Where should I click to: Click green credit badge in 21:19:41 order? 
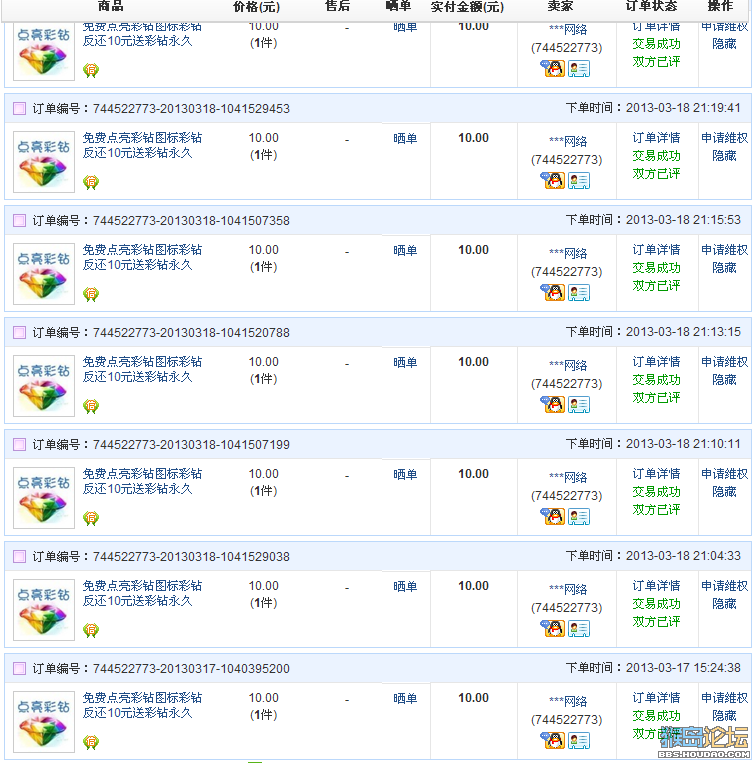(x=91, y=182)
